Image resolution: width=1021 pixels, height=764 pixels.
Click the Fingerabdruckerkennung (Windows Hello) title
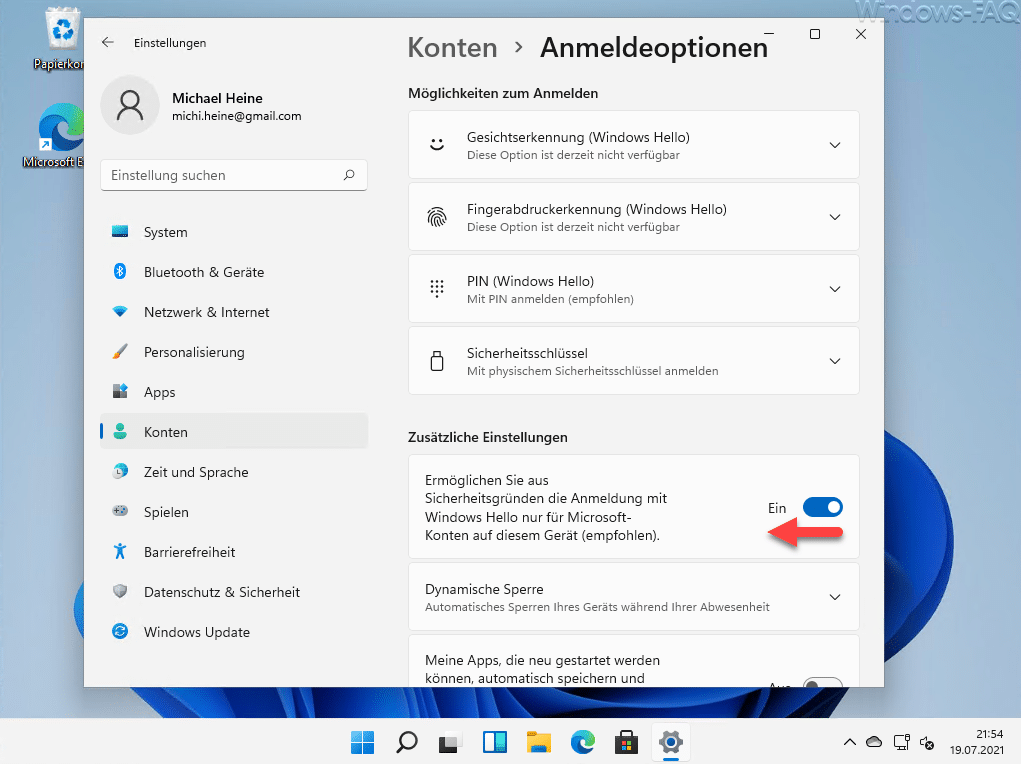(596, 209)
